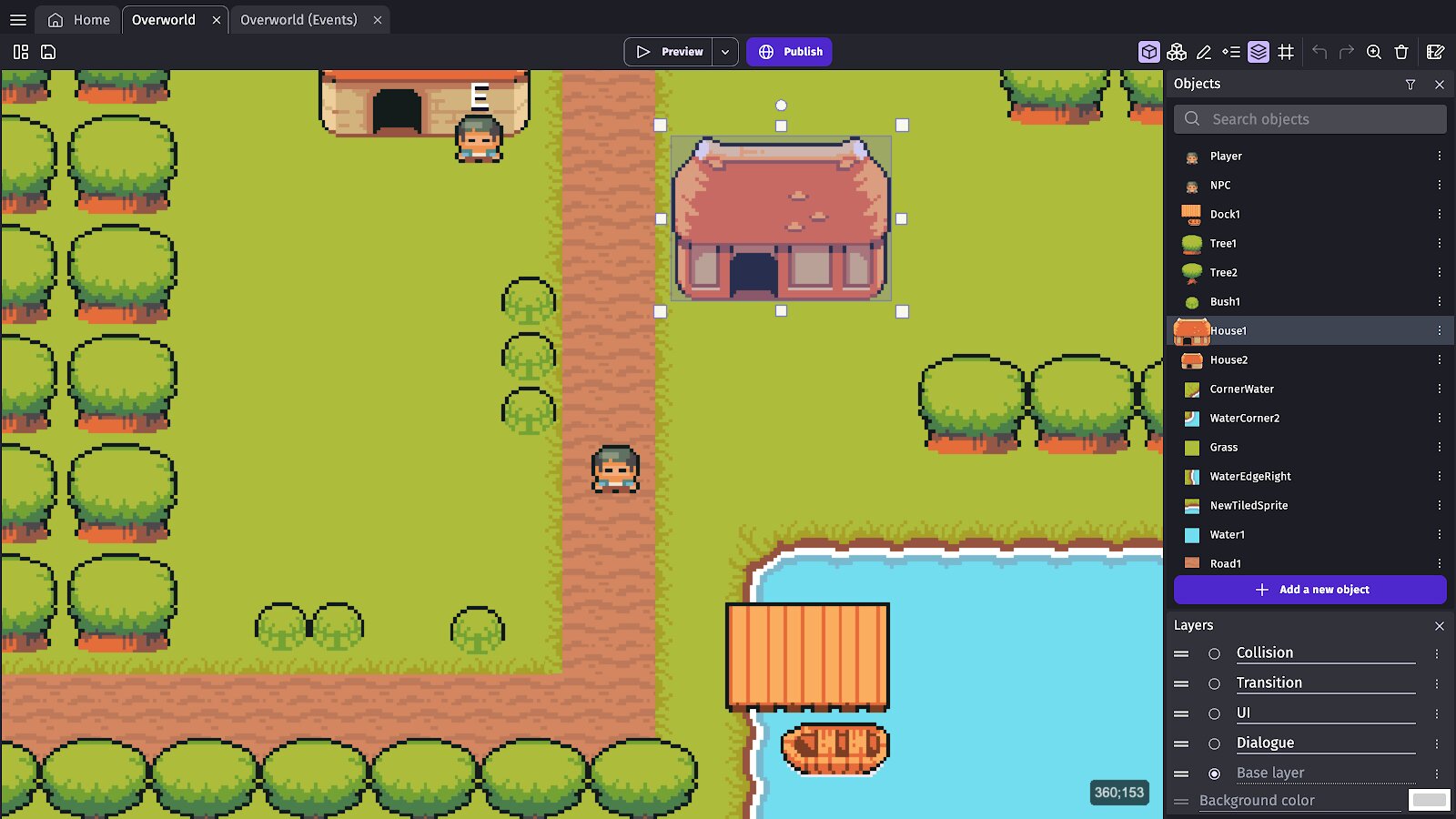1456x819 pixels.
Task: Go to the Home tab
Action: click(79, 20)
